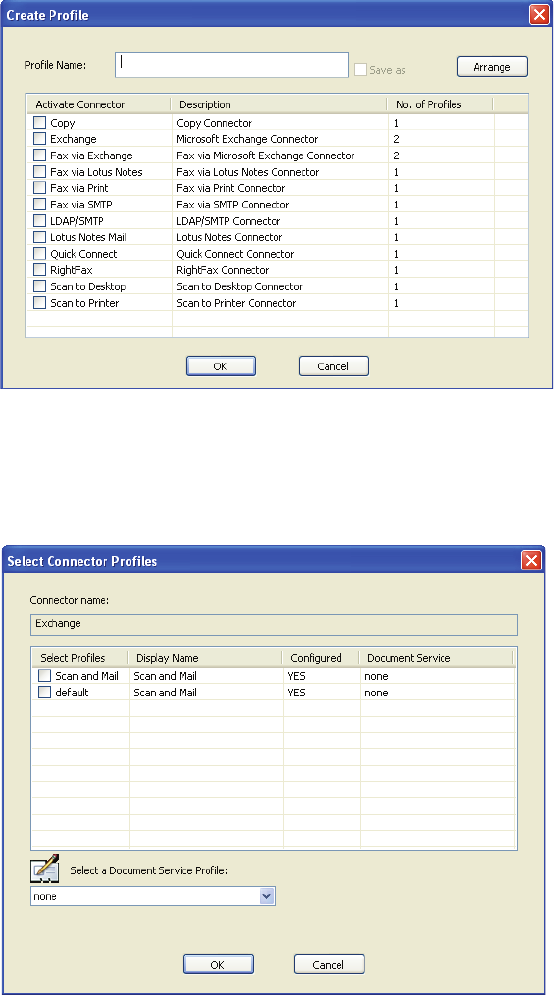
Task: Click OK in Select Connector Profiles
Action: (x=218, y=965)
